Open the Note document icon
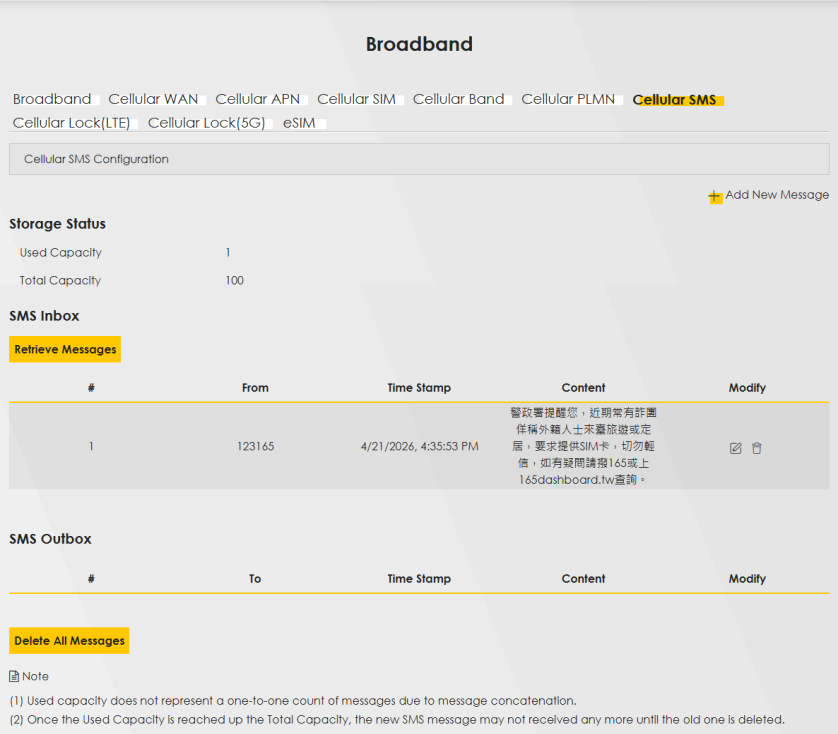 (x=14, y=676)
